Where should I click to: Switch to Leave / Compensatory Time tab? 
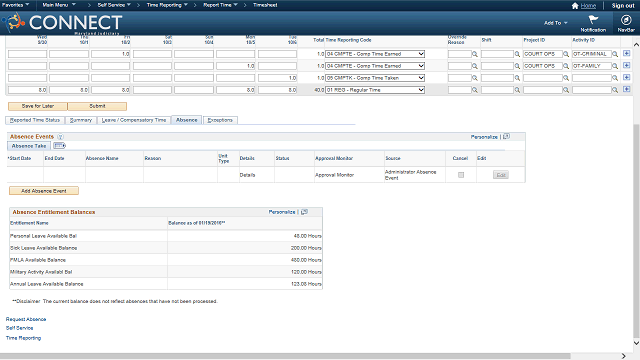pos(133,120)
